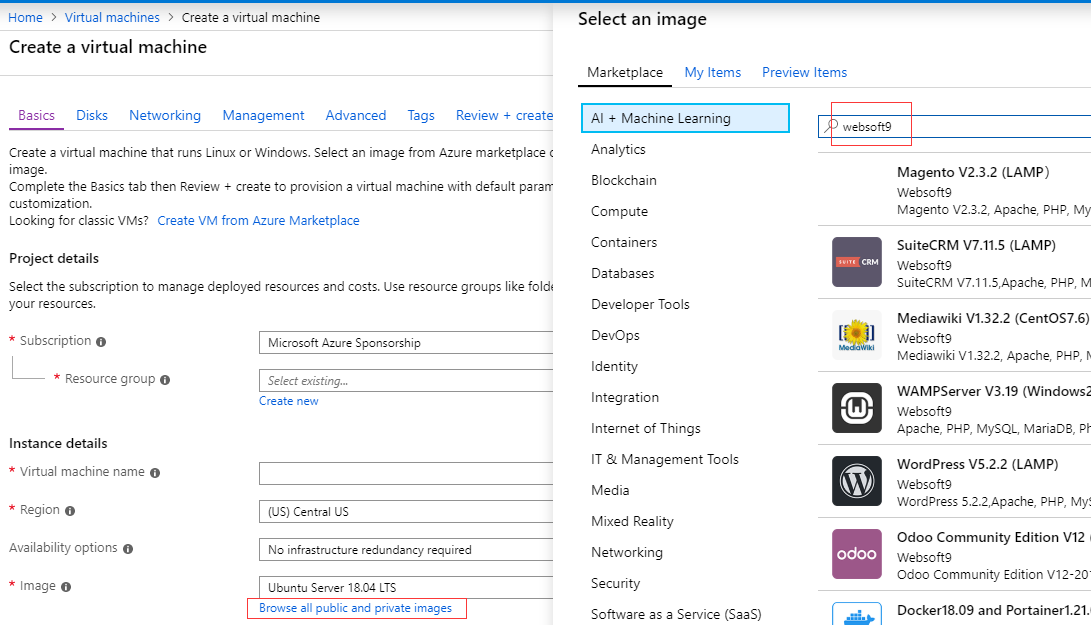The width and height of the screenshot is (1091, 625).
Task: Open the Subscription dropdown
Action: pos(405,343)
